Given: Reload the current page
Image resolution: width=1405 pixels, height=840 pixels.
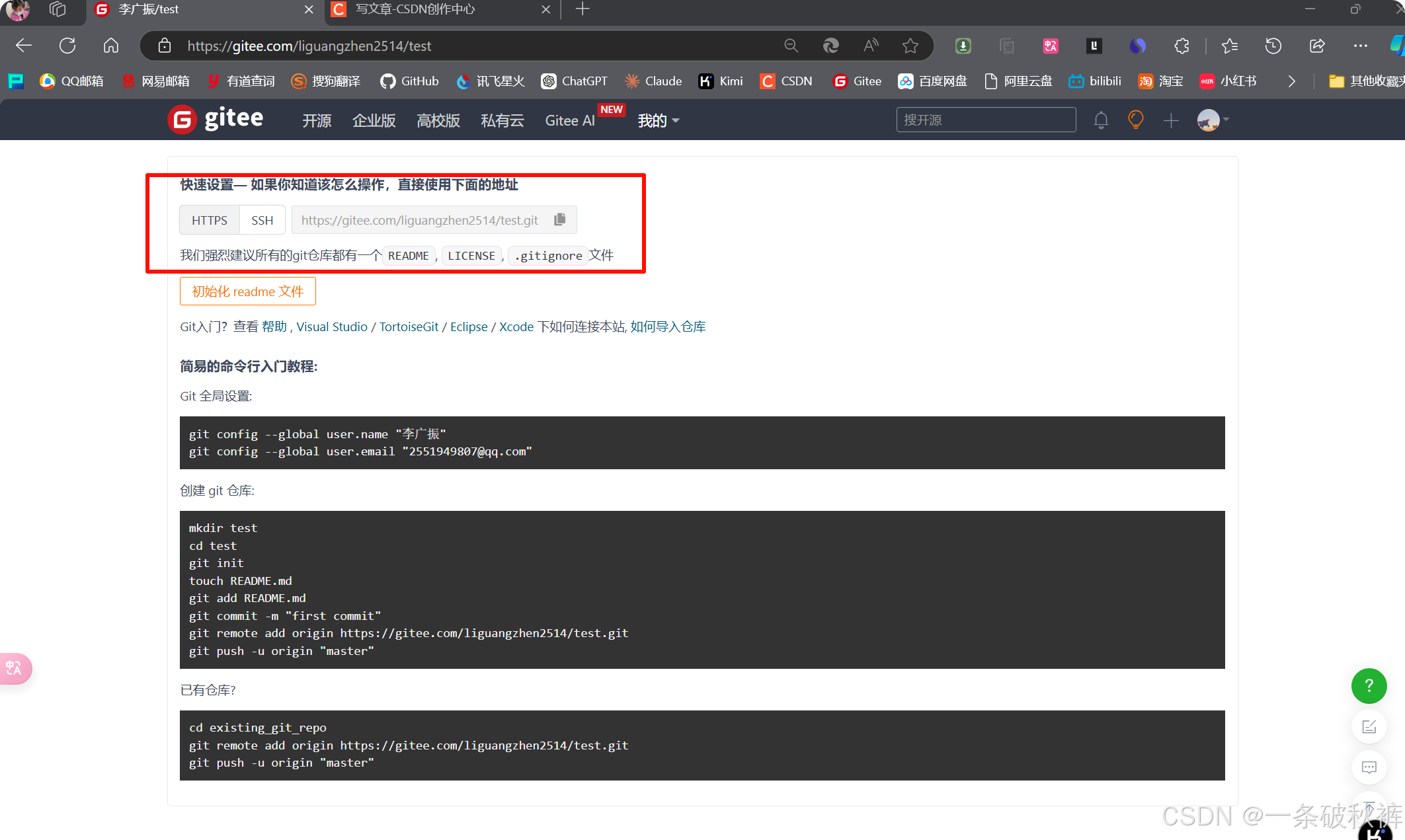Looking at the screenshot, I should point(67,46).
